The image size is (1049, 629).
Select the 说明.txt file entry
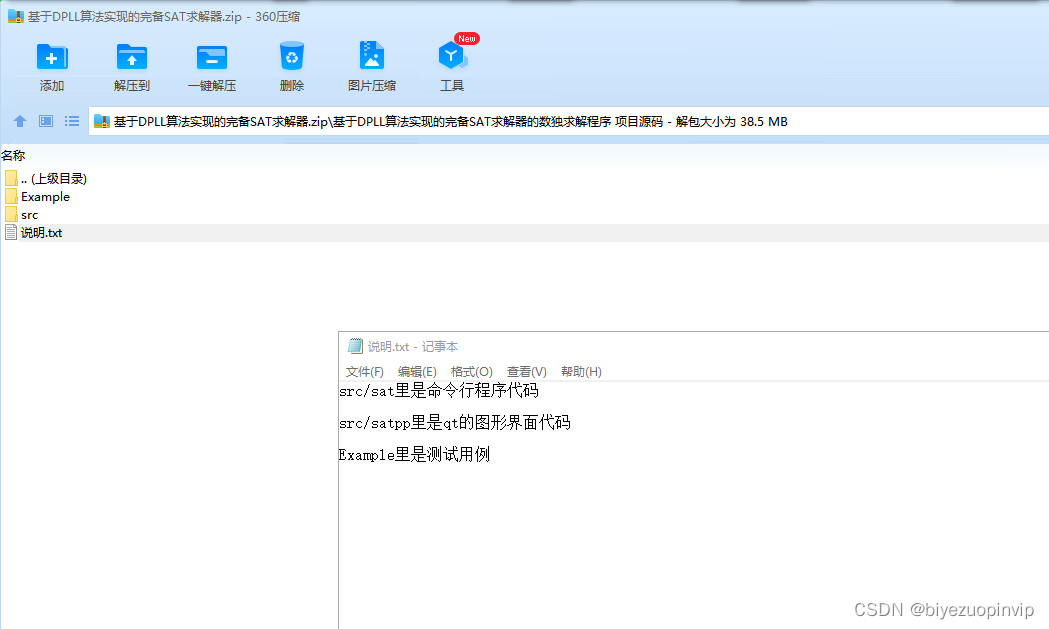[x=40, y=232]
